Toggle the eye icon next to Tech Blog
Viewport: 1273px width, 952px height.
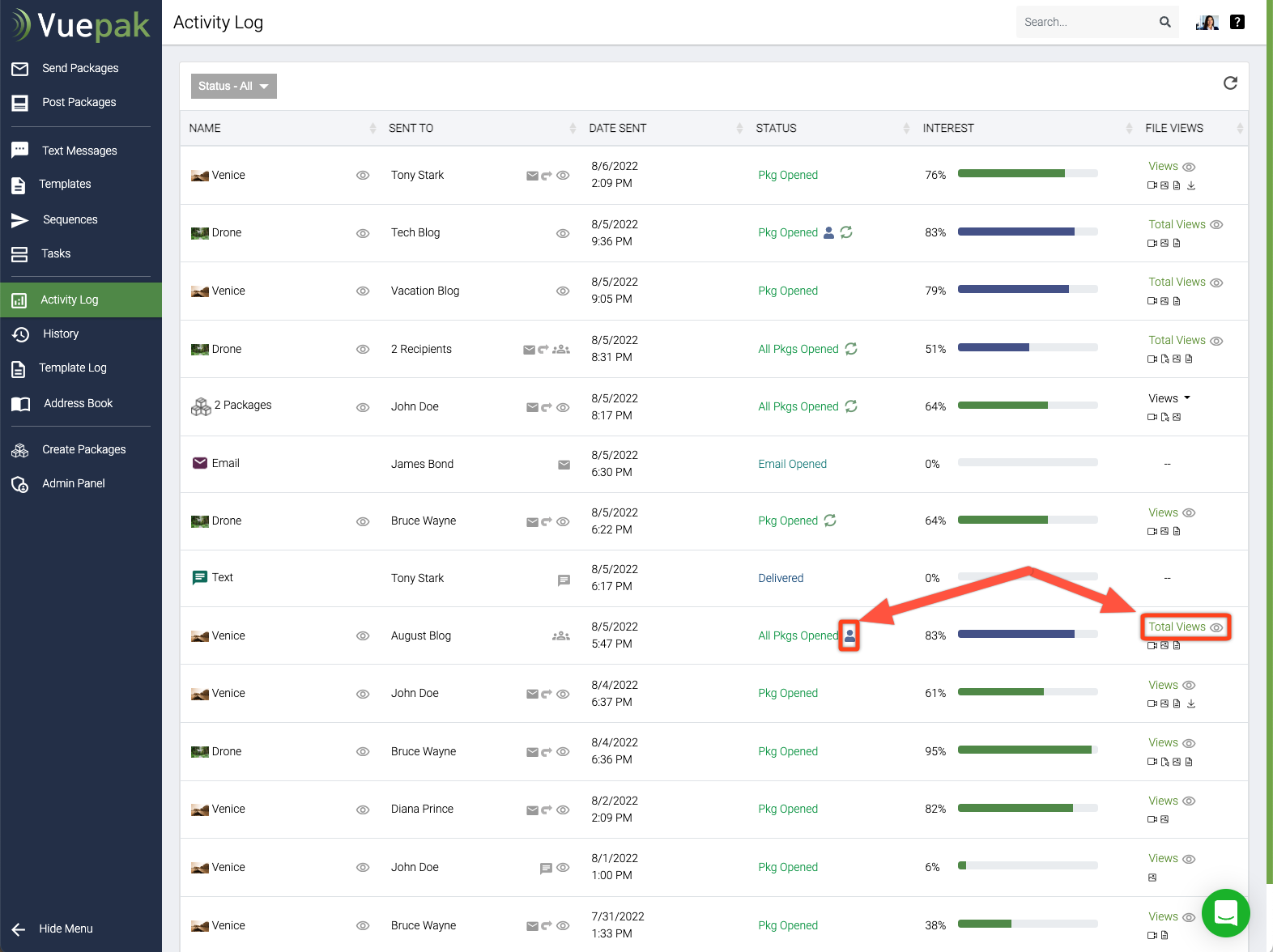pyautogui.click(x=563, y=233)
